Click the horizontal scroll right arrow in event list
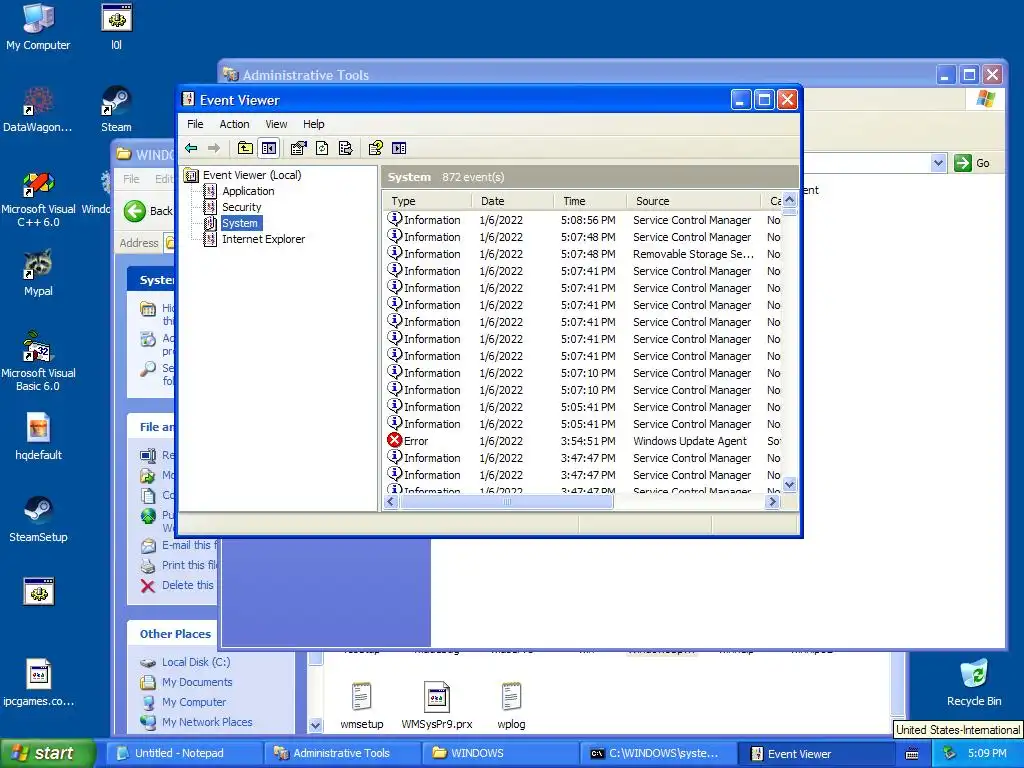Screen dimensions: 1024x768 pos(773,502)
